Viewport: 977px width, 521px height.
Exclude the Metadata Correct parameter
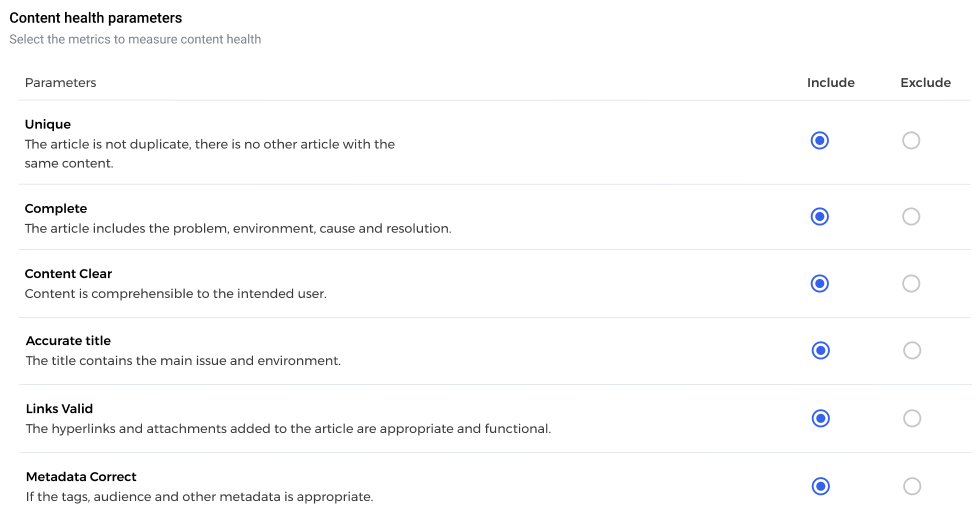pos(911,486)
